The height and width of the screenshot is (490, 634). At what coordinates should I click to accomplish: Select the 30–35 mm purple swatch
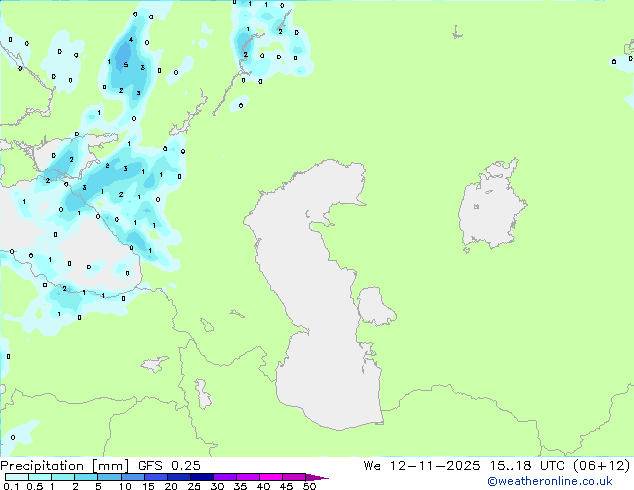click(224, 477)
